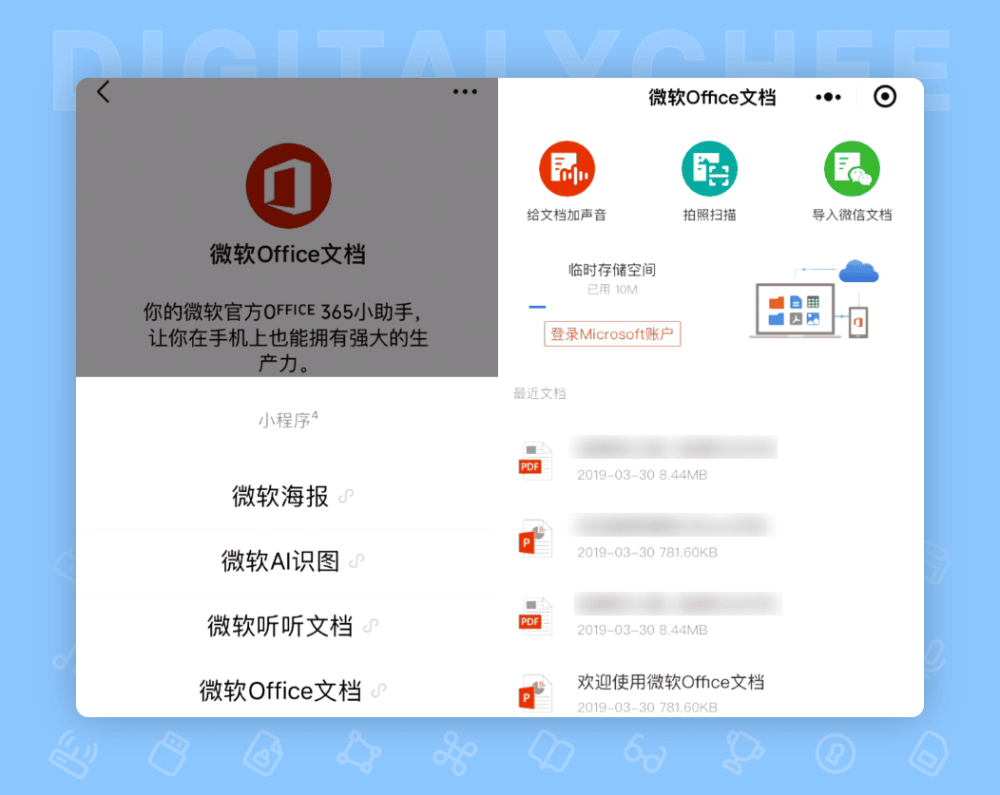Tap PowerPoint icon beside 欢迎使用微软Office文档
1000x795 pixels.
[535, 693]
